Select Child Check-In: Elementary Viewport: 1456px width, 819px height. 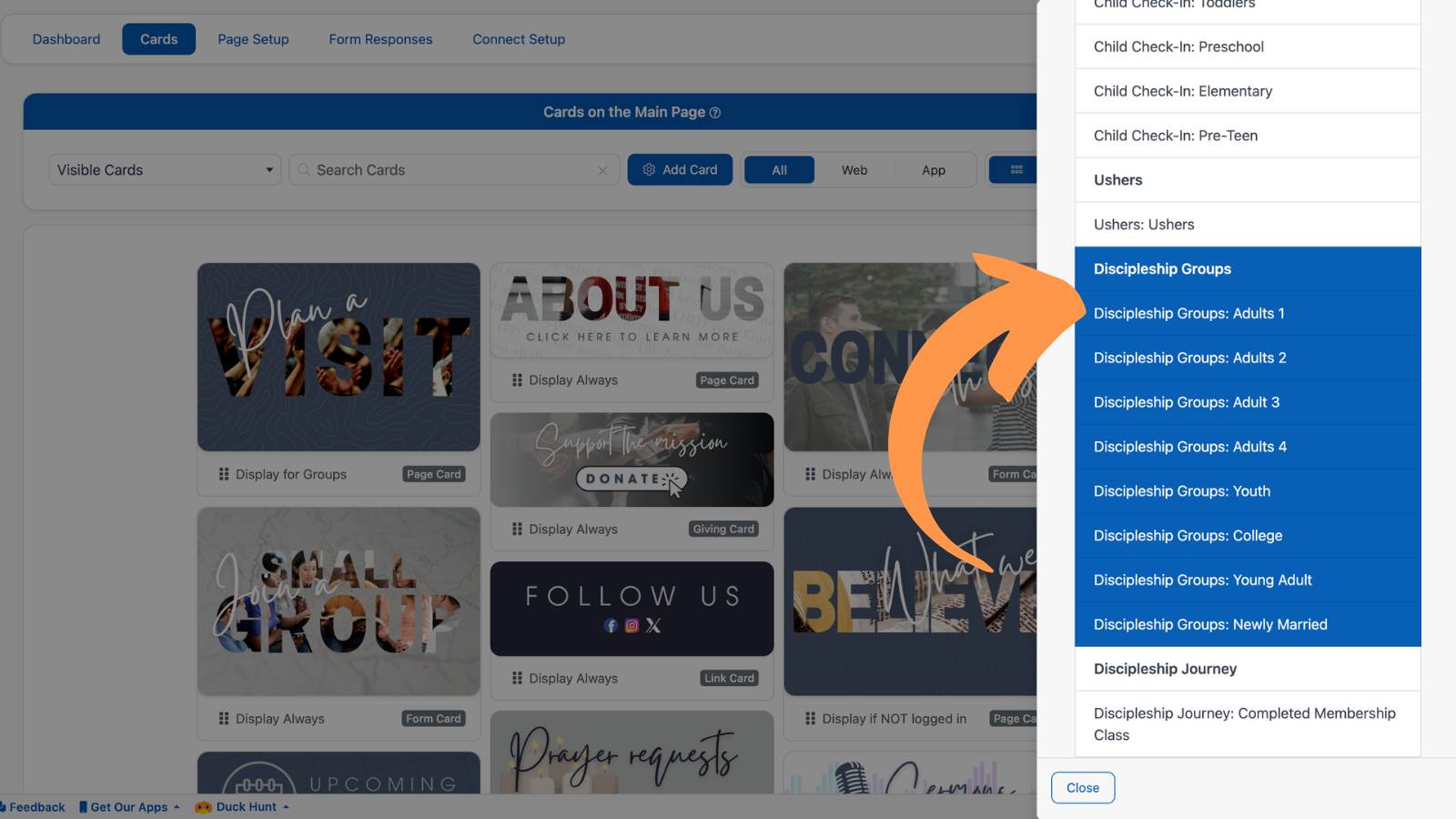(1248, 91)
